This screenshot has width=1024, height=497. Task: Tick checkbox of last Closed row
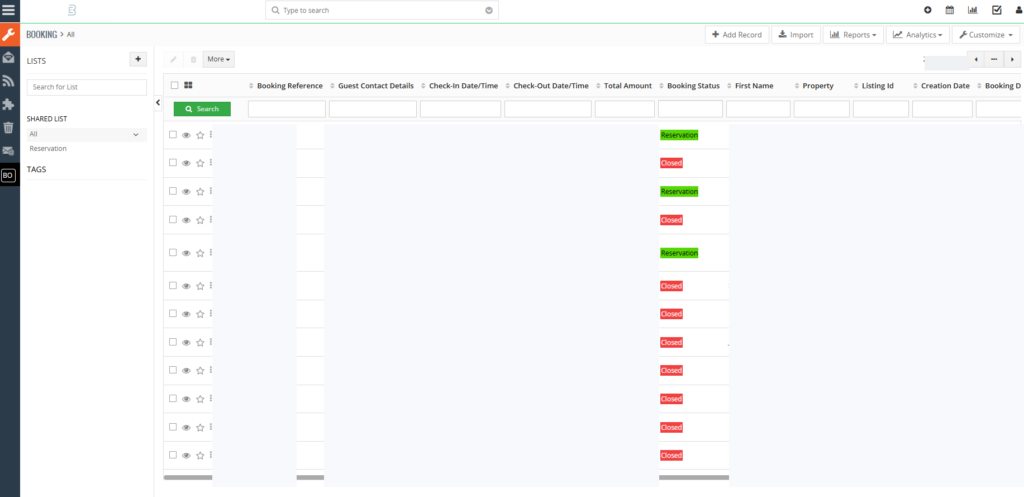(173, 455)
